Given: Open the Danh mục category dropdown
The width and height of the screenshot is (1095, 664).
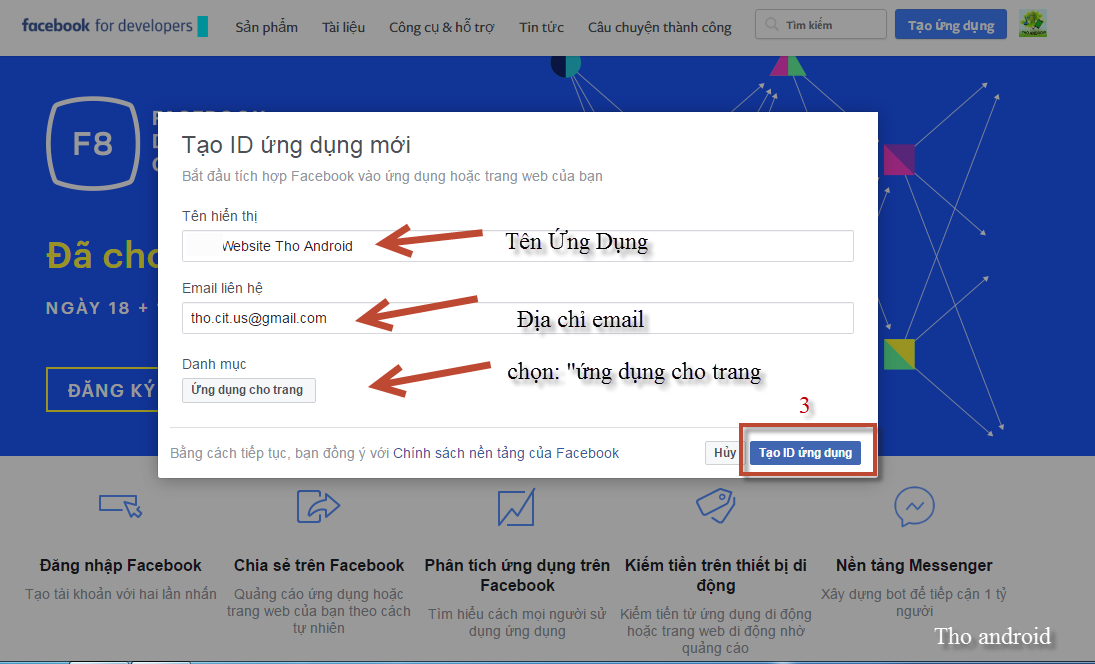Looking at the screenshot, I should [x=249, y=390].
